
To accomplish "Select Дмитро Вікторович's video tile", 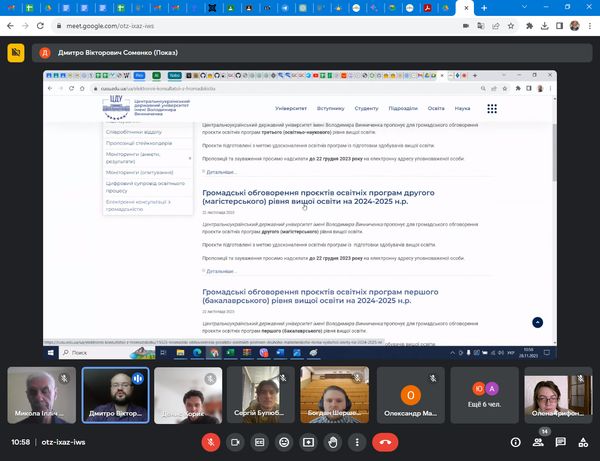I will (114, 393).
